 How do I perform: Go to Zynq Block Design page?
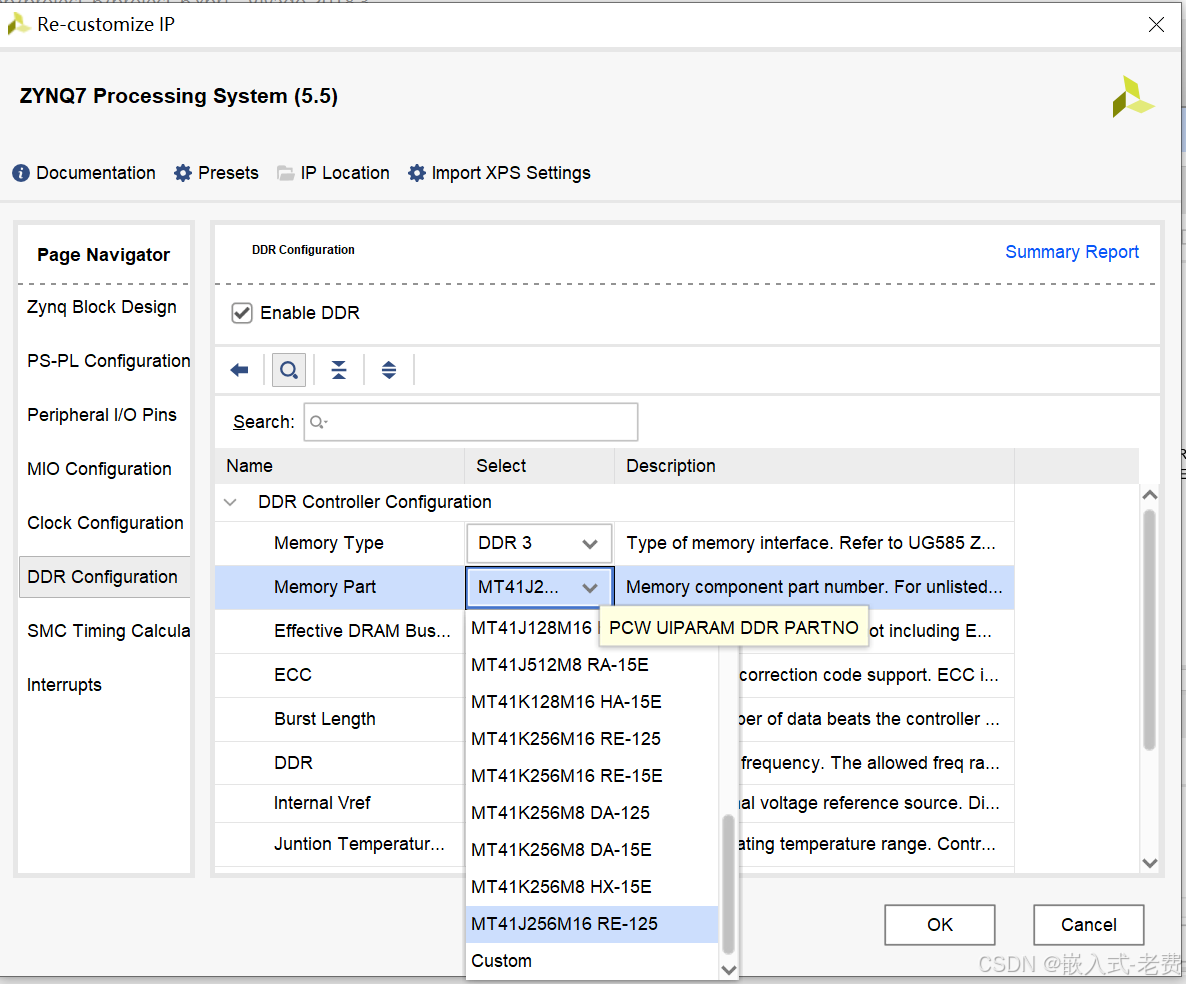pos(102,307)
